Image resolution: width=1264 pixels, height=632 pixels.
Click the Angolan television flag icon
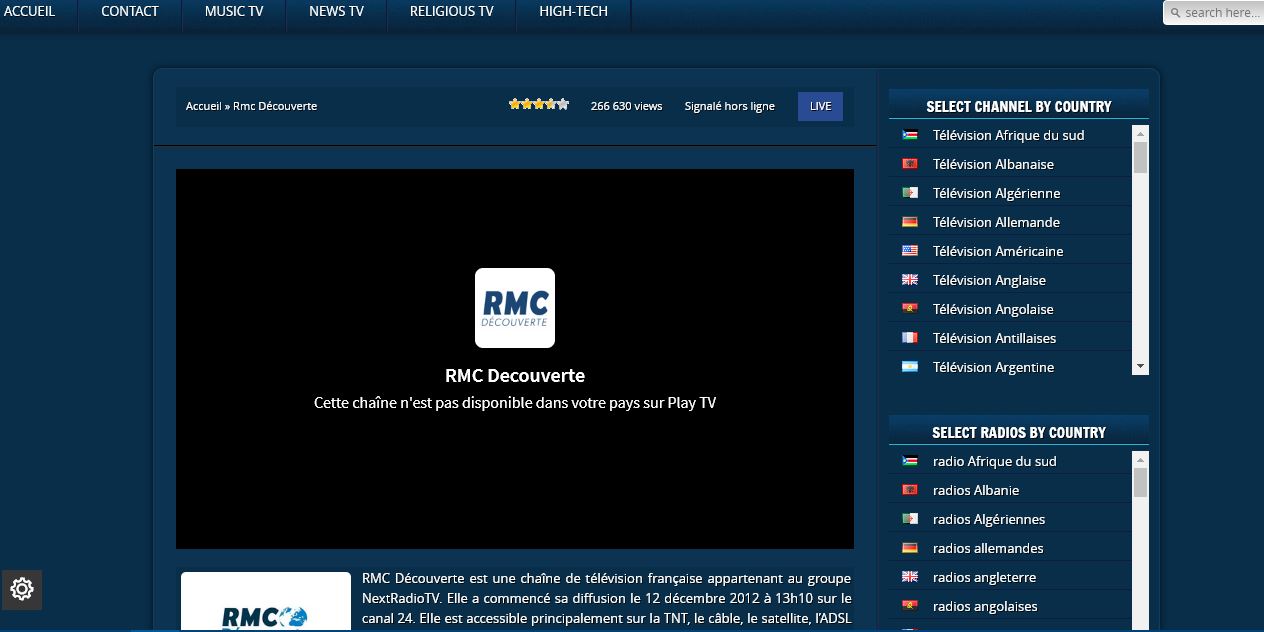pyautogui.click(x=910, y=309)
